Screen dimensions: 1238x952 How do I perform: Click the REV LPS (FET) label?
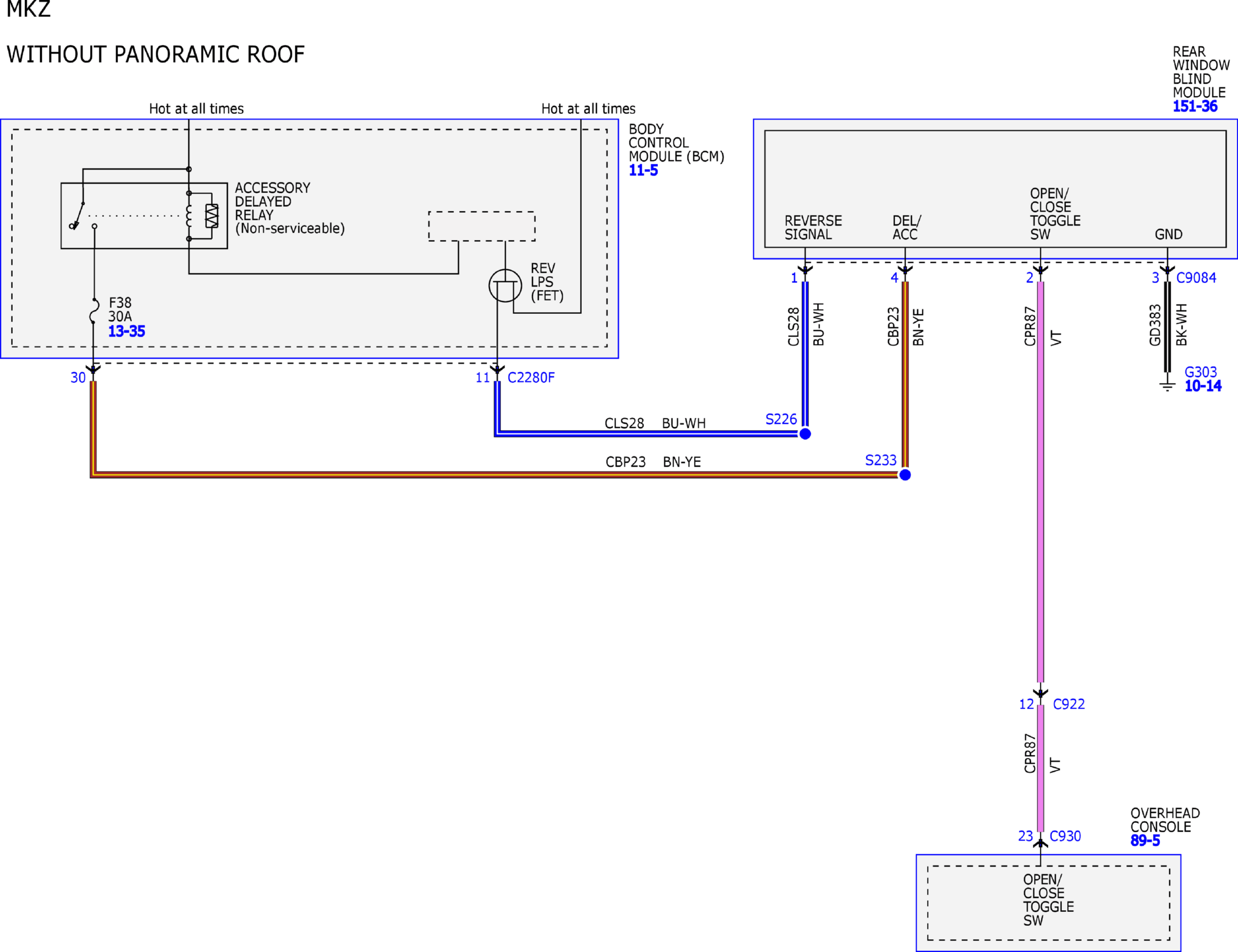[547, 282]
